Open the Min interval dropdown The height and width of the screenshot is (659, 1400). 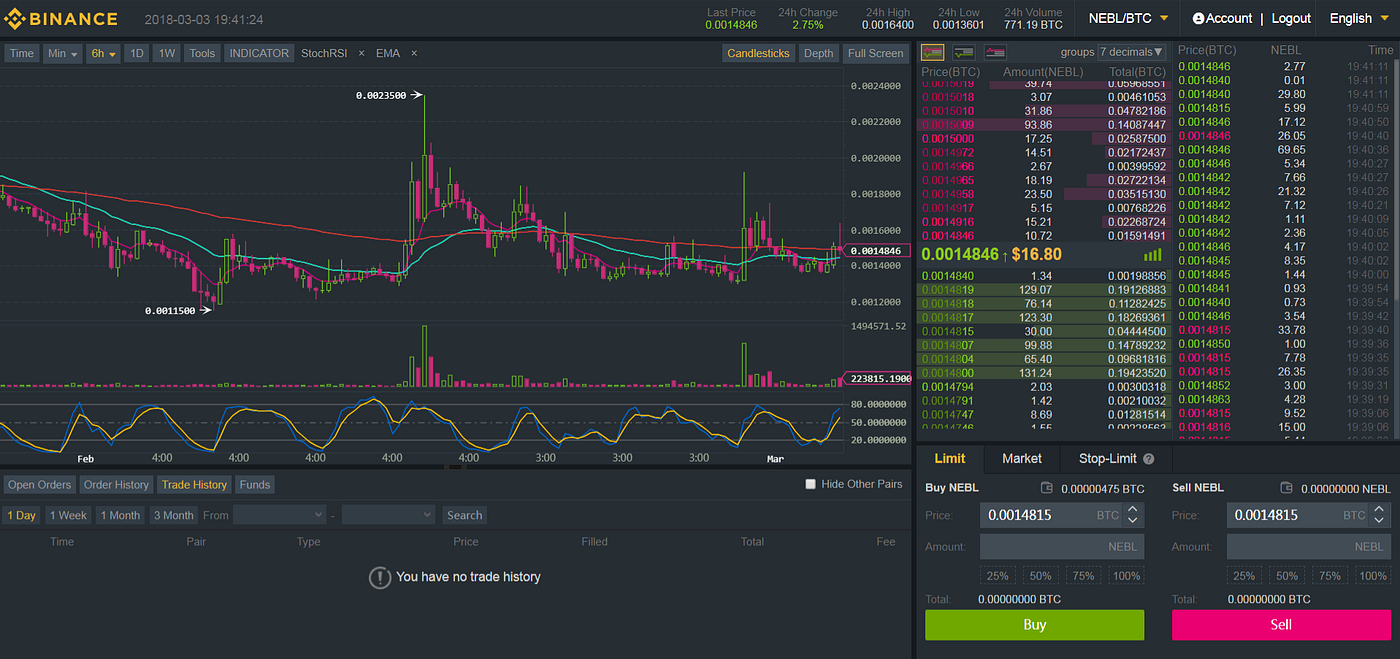coord(62,53)
